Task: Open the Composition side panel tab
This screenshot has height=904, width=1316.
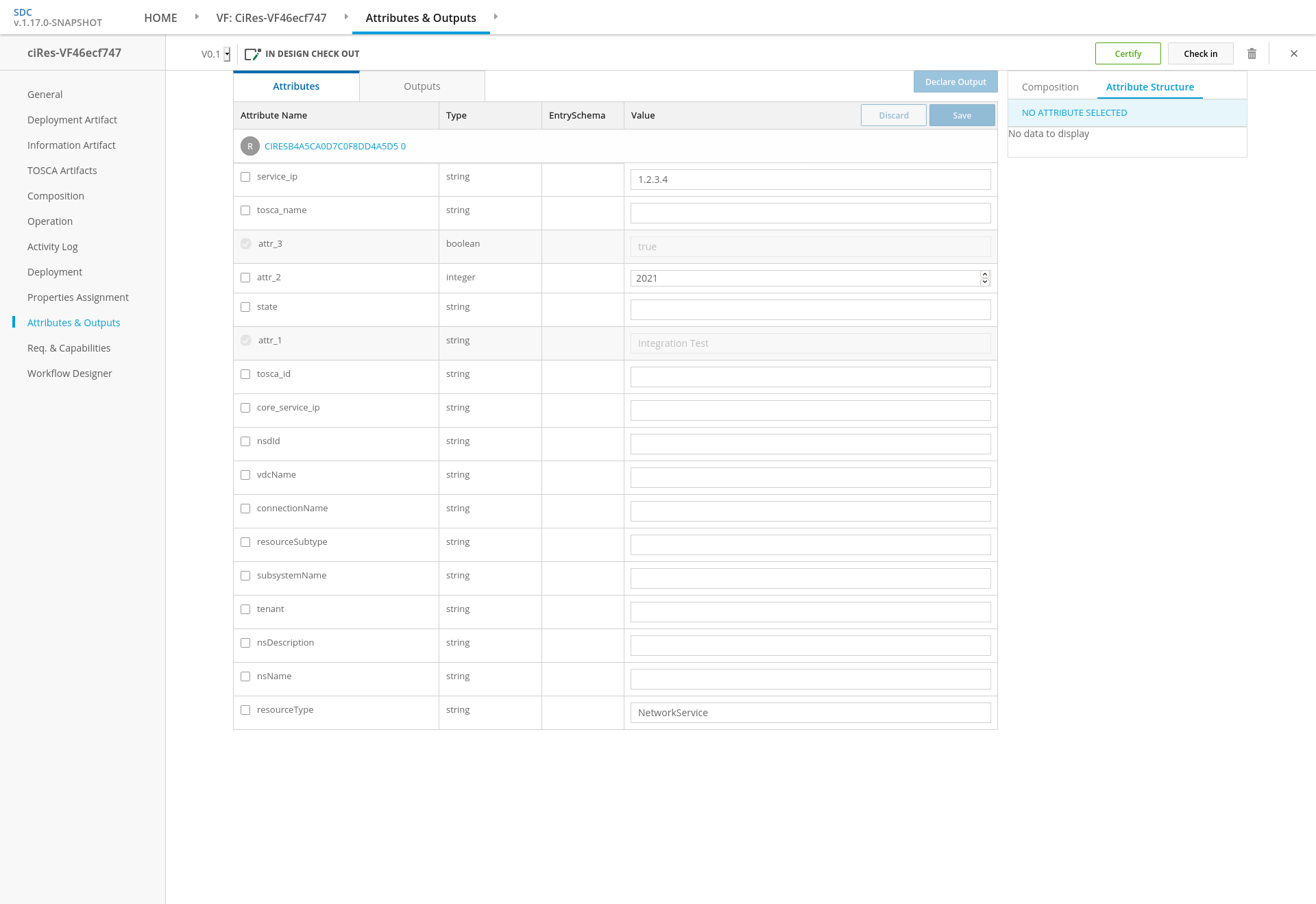Action: (1050, 87)
